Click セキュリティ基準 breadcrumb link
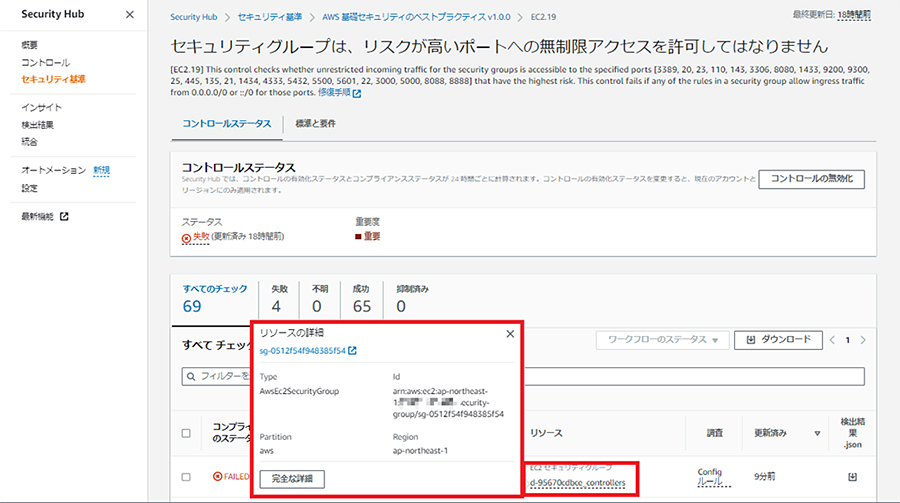Viewport: 900px width, 503px height. (270, 17)
